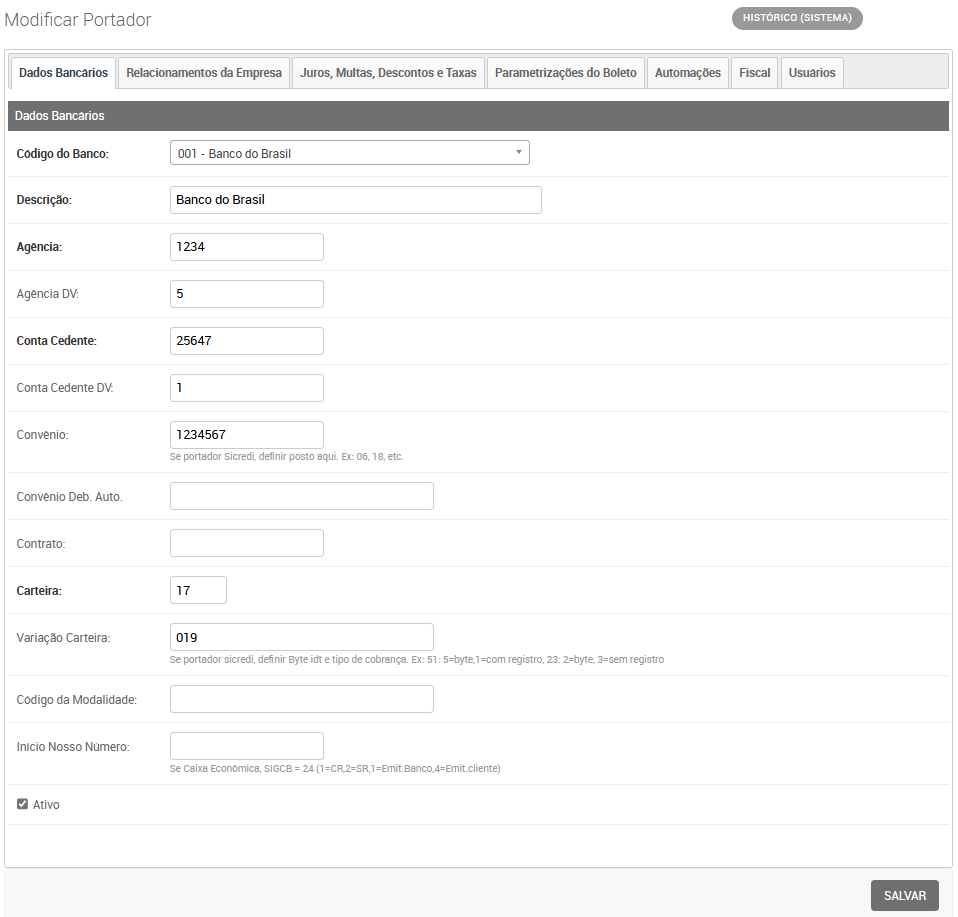This screenshot has height=917, width=958.
Task: Focus the Convênio input field
Action: 246,435
